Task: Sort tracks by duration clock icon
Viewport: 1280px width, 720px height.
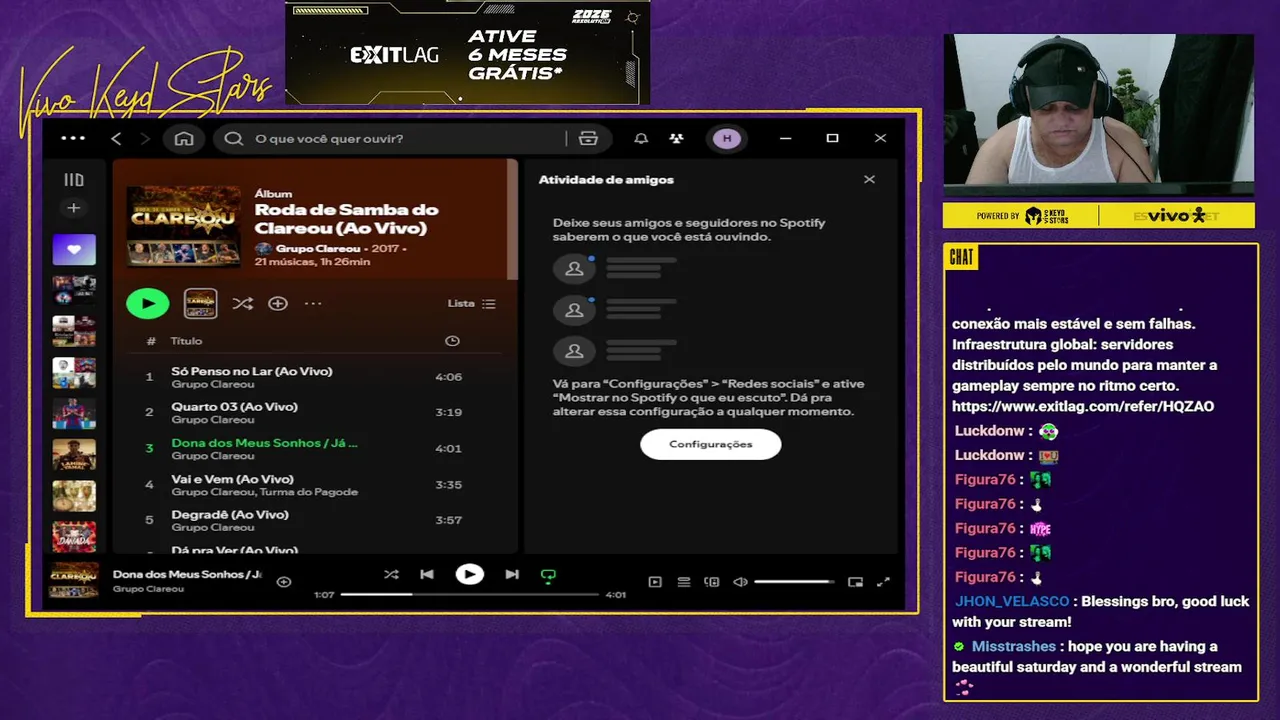Action: [x=452, y=341]
